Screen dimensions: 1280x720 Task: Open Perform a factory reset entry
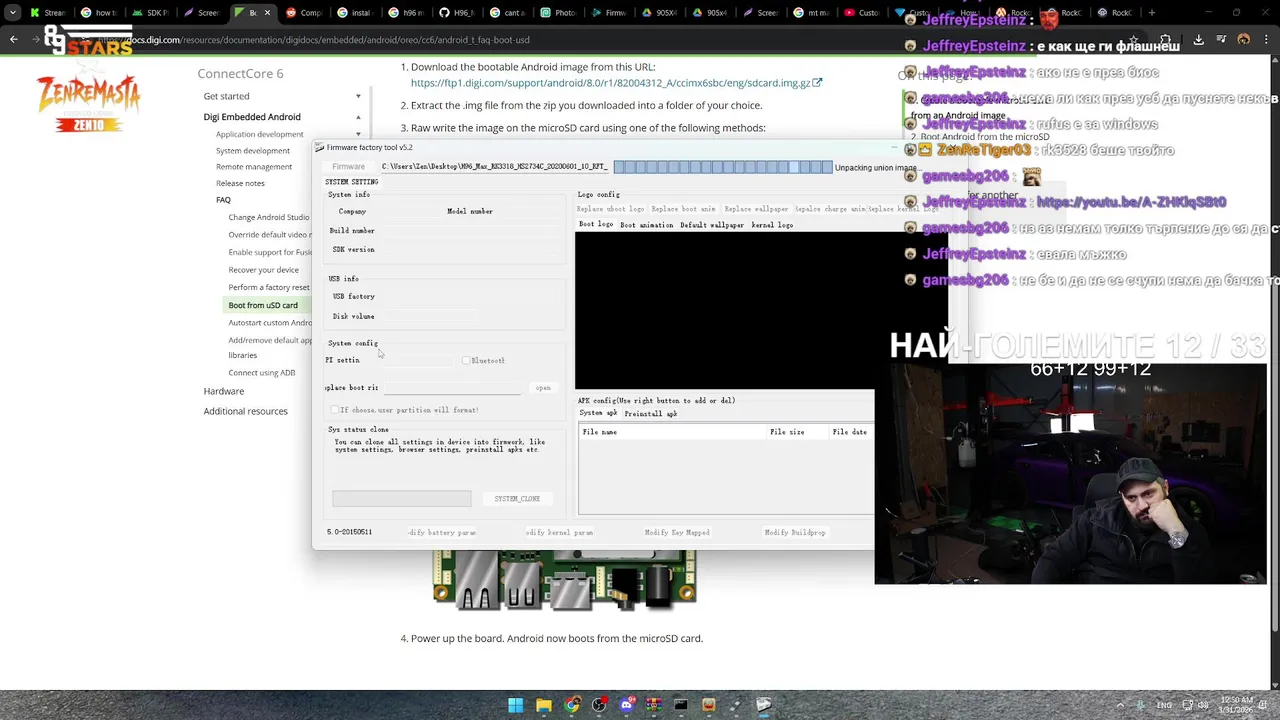point(269,287)
